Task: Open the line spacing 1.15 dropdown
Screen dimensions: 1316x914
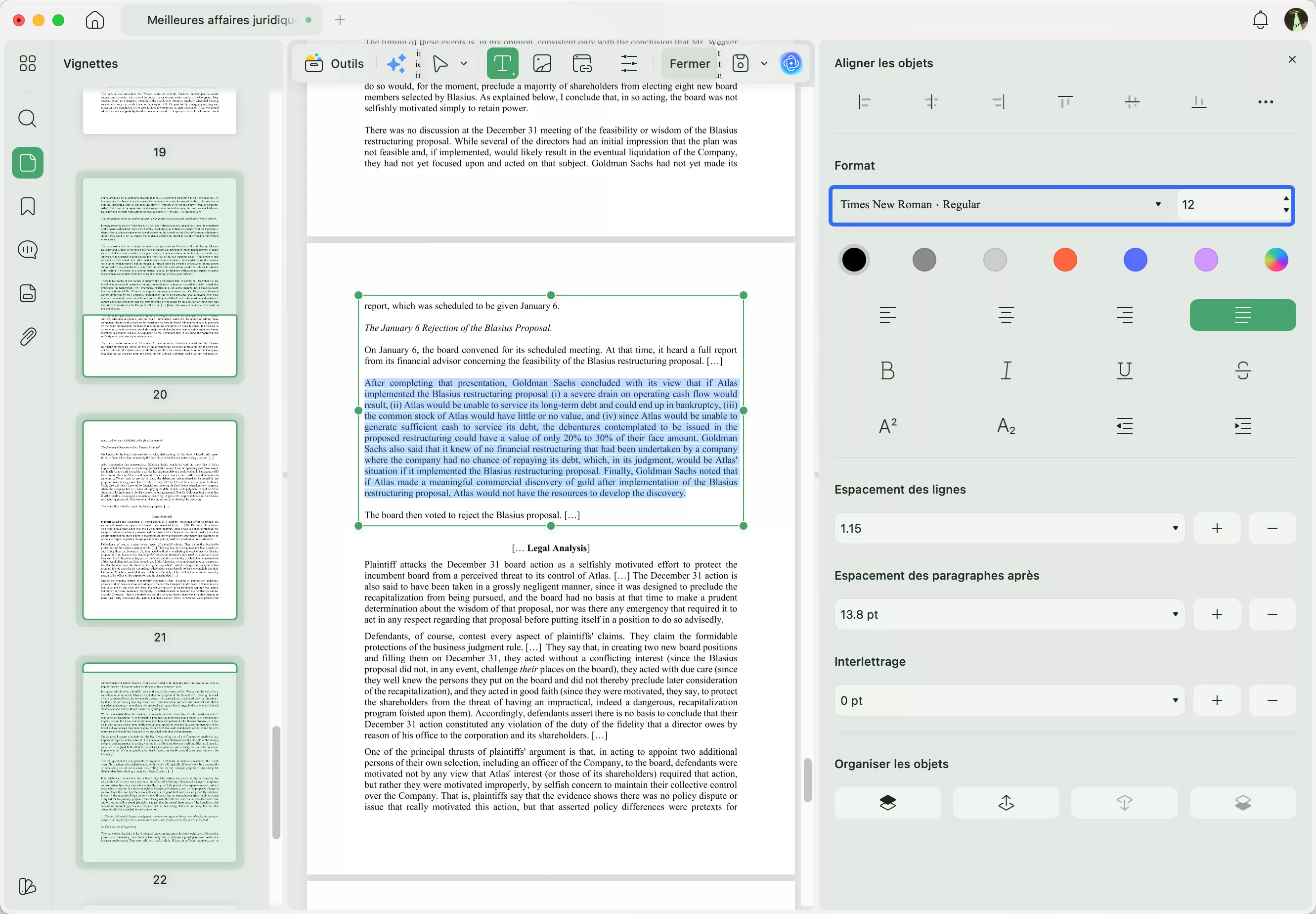Action: (x=1175, y=529)
